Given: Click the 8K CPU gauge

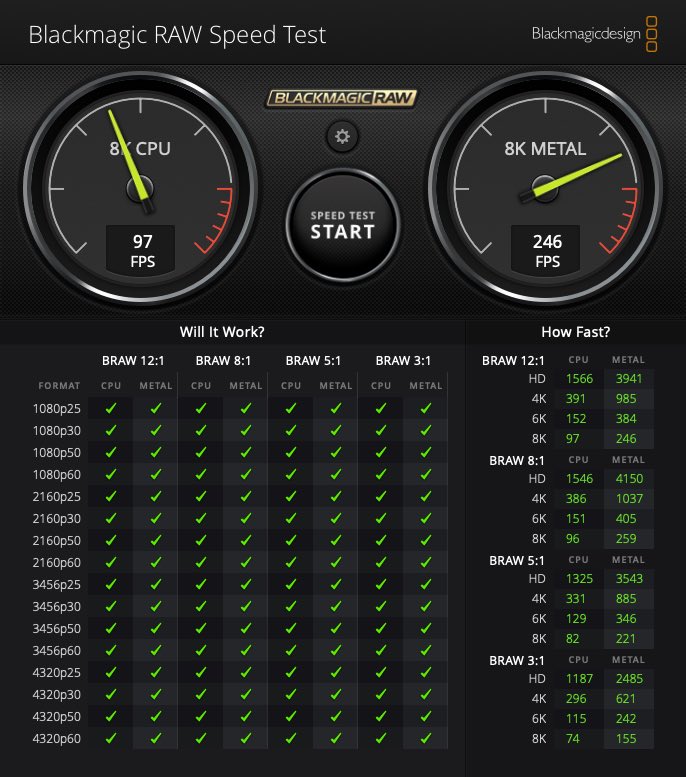Looking at the screenshot, I should pos(141,188).
